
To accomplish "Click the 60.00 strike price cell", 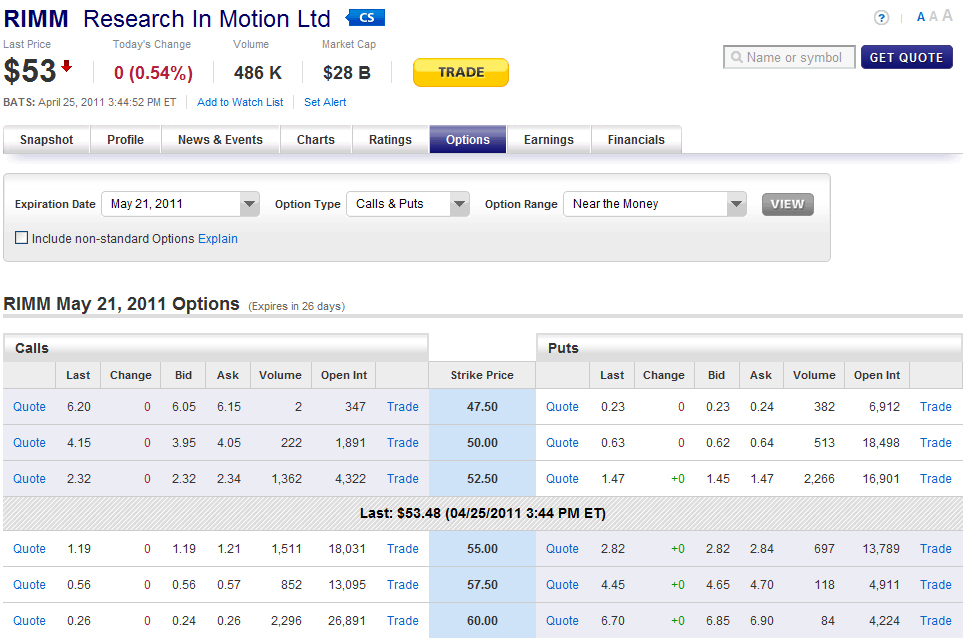I will coord(482,620).
